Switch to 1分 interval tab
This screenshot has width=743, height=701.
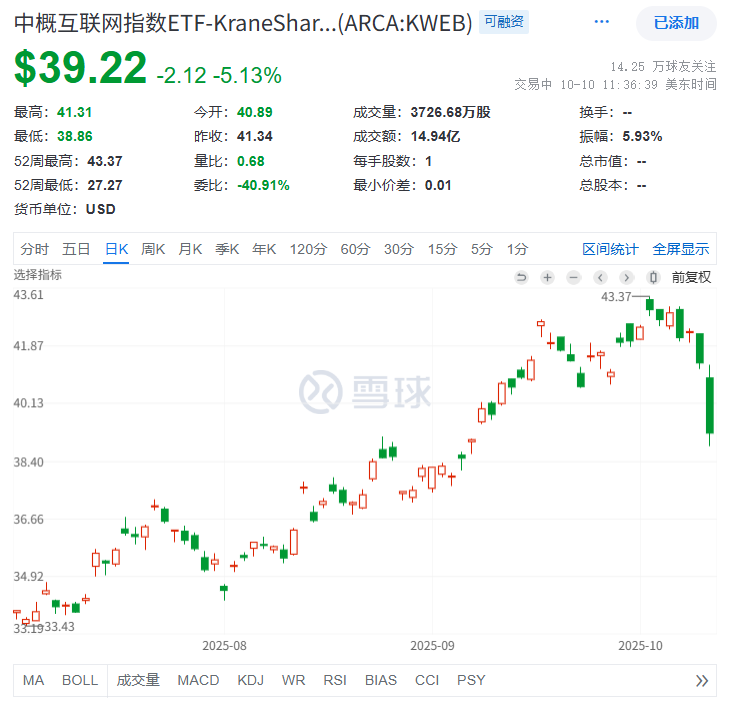(x=517, y=249)
